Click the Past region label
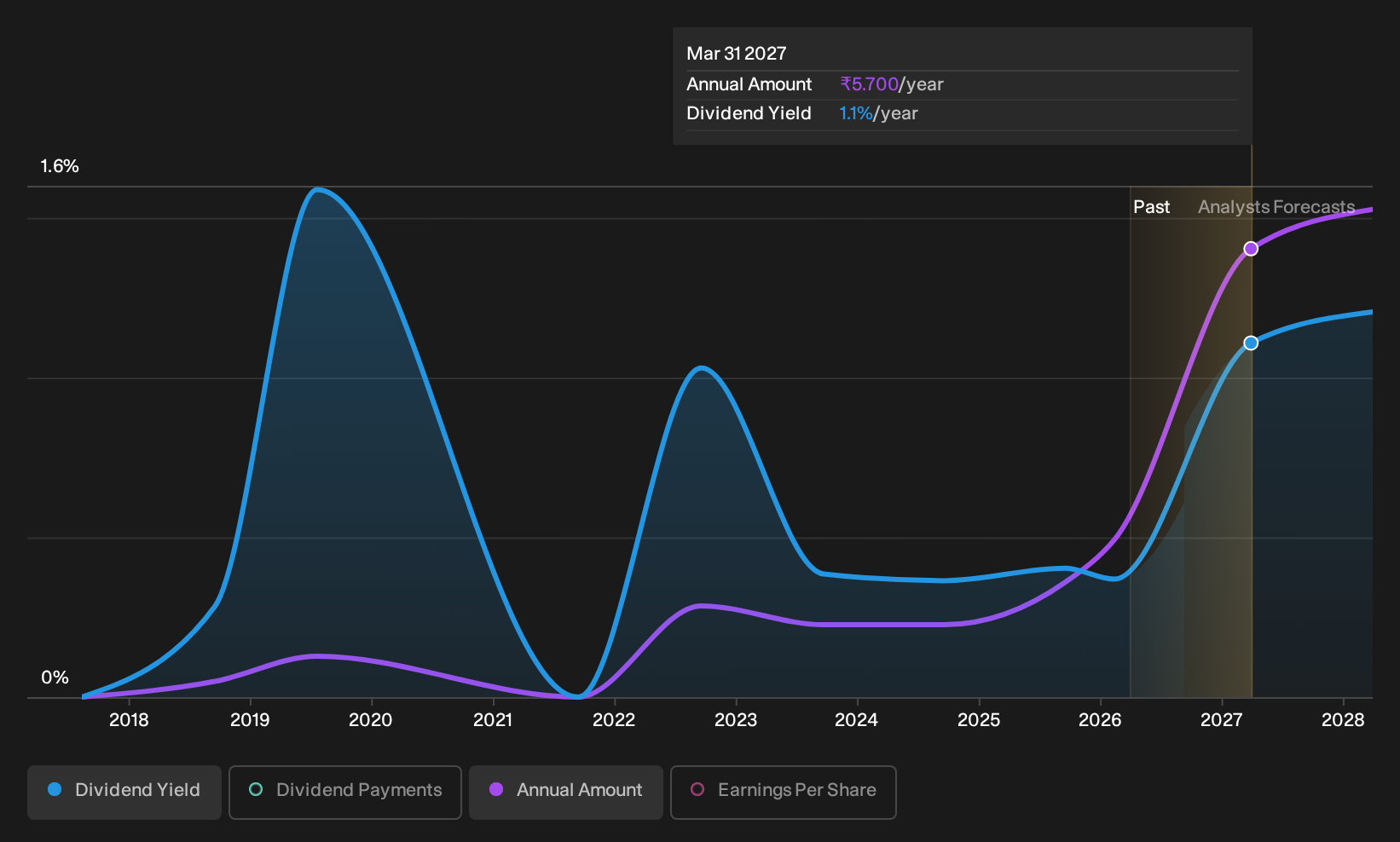Viewport: 1400px width, 842px height. tap(1151, 207)
